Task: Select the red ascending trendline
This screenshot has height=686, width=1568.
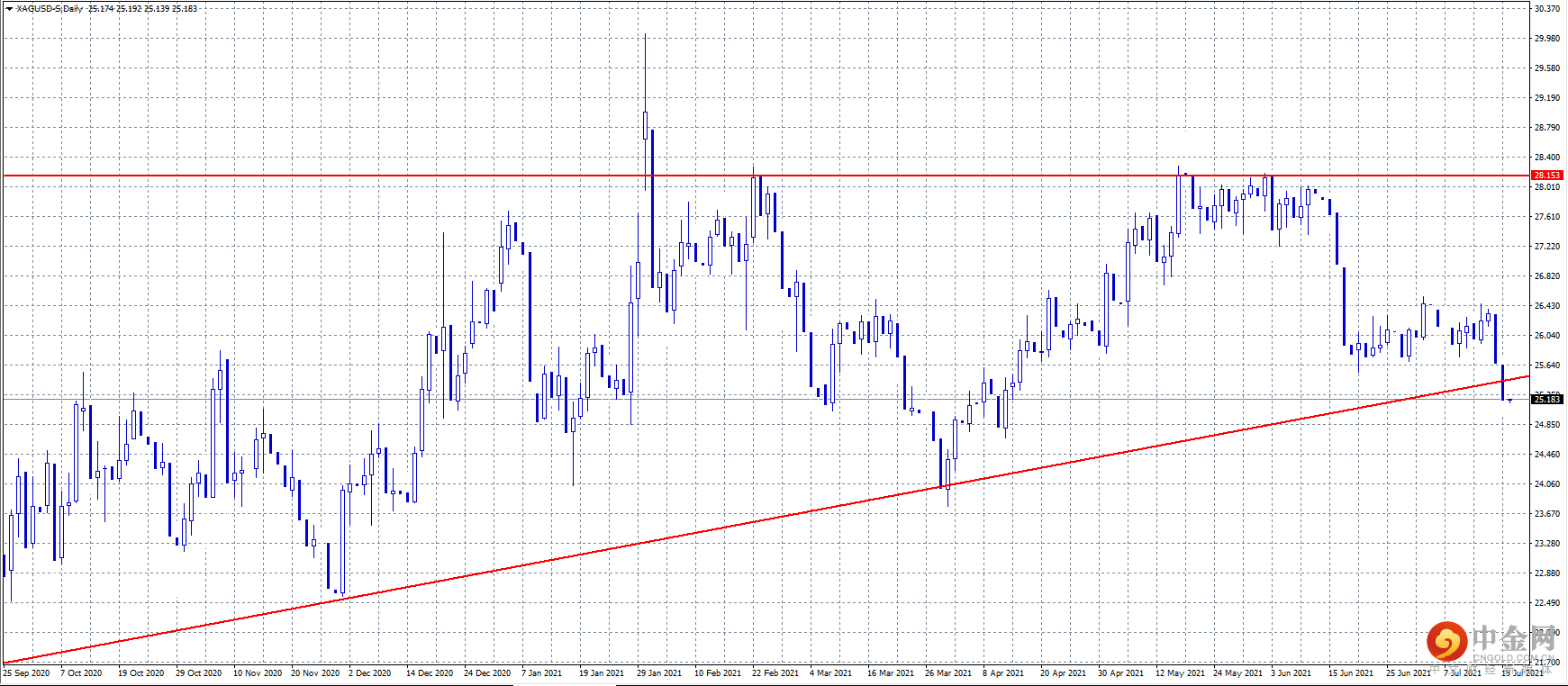Action: click(766, 520)
